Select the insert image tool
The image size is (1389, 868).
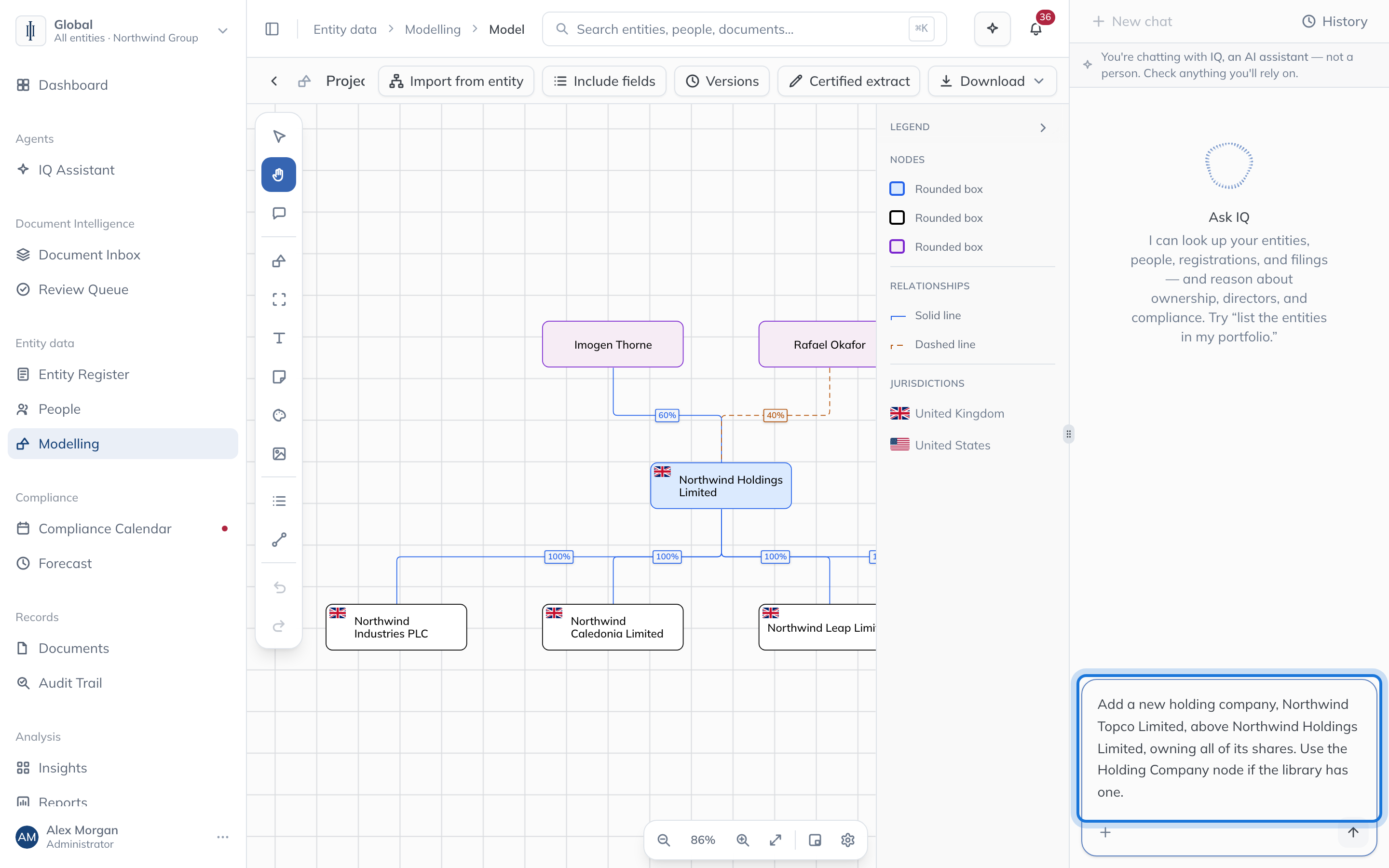[x=279, y=453]
